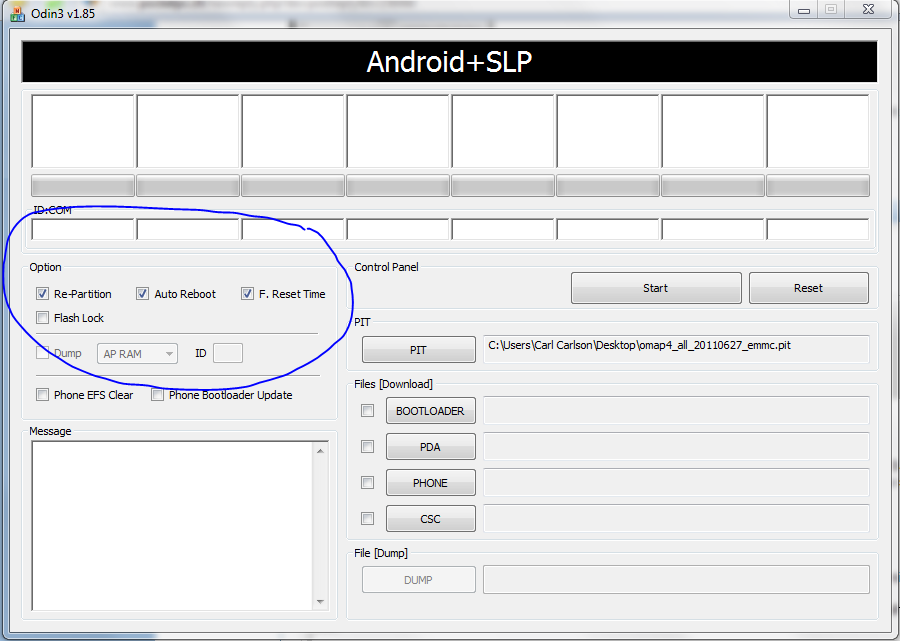Minimize the Odin3 window
This screenshot has width=900, height=641.
point(804,10)
